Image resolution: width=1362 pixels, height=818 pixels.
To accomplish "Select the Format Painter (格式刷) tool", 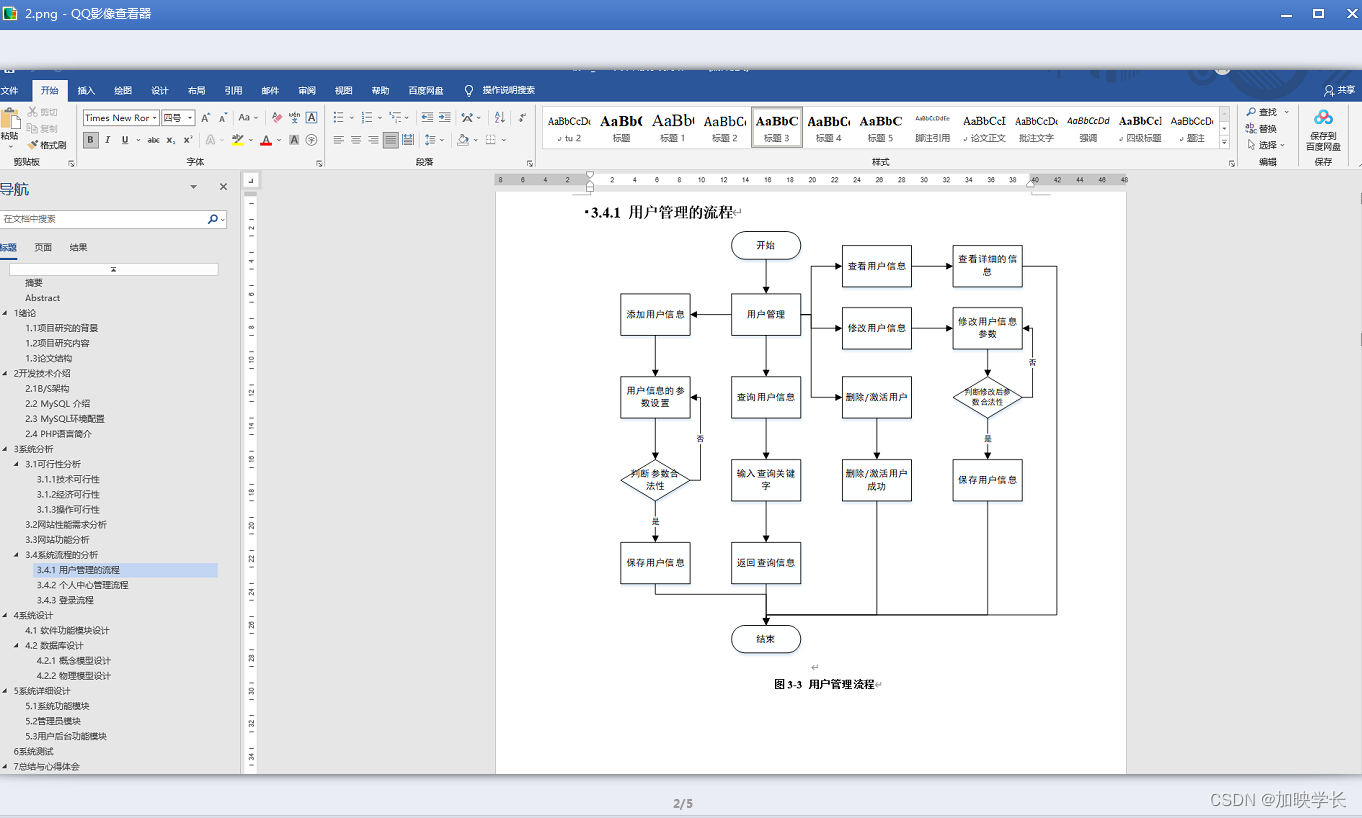I will click(46, 144).
